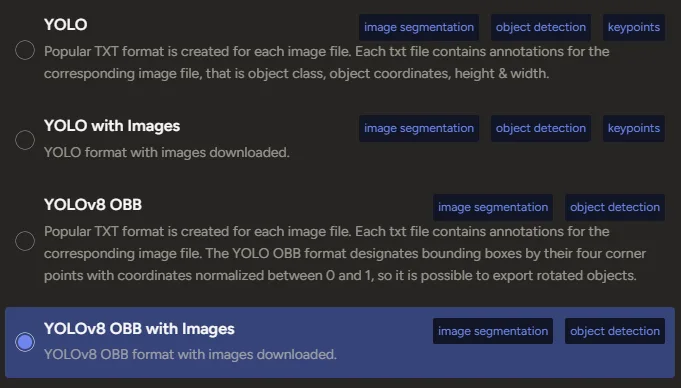Screen dimensions: 681x388
Task: Click image segmentation tag for YOLO with Images
Action: pos(419,128)
